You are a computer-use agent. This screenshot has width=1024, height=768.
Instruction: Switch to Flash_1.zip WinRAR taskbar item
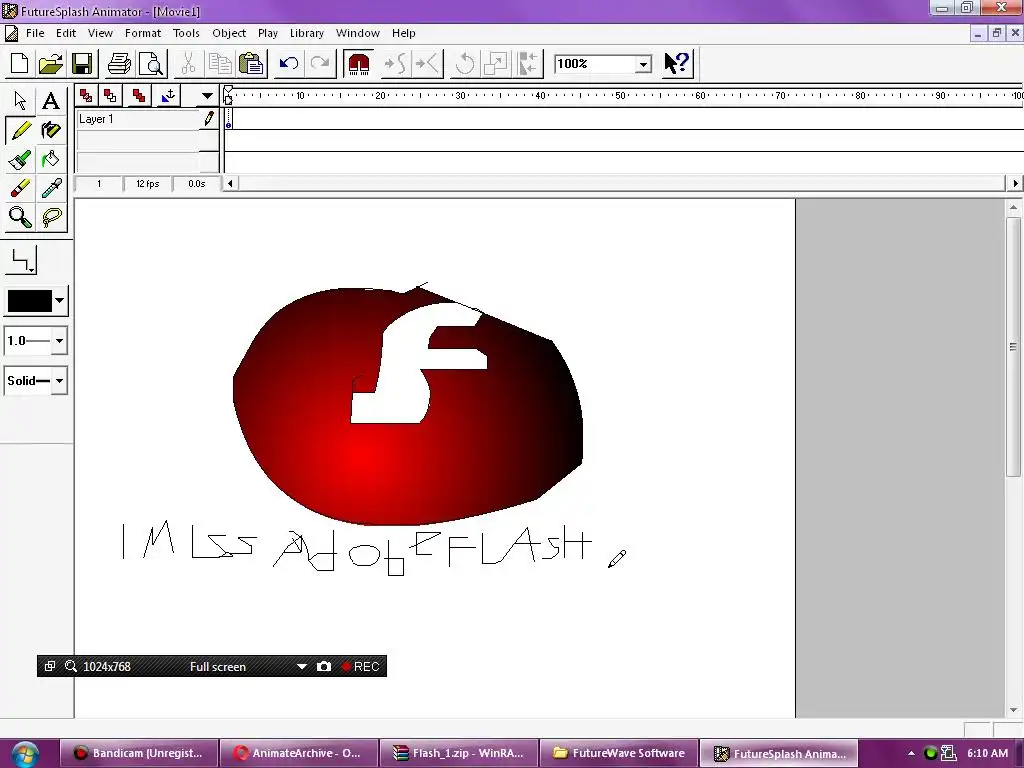point(458,753)
